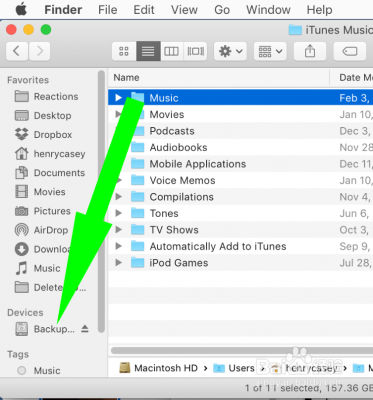
Task: Open the Finder menu
Action: tap(63, 10)
